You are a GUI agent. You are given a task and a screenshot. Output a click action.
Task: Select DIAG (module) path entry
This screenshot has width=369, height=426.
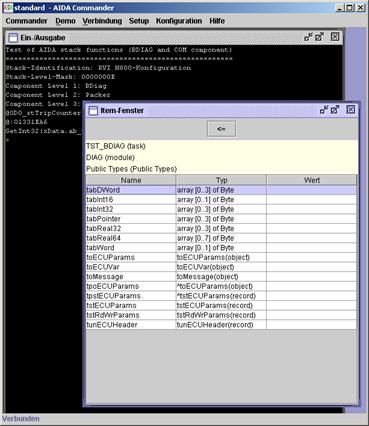coord(110,157)
